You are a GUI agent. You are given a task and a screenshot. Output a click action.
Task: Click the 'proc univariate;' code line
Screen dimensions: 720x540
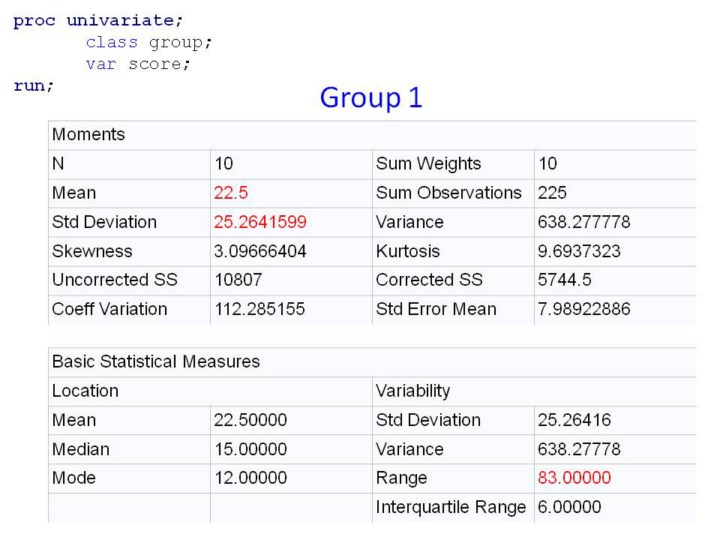pos(98,21)
